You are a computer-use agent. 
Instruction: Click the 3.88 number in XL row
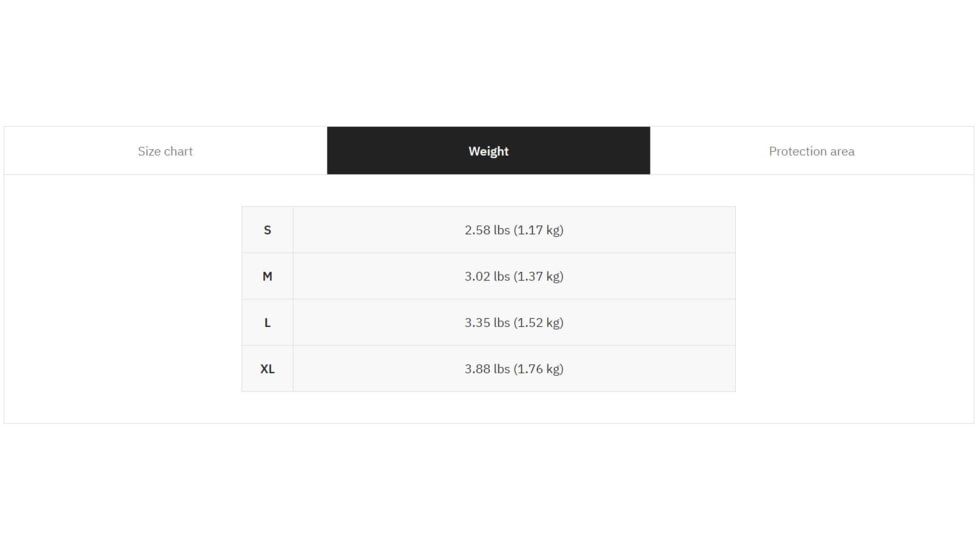pyautogui.click(x=477, y=368)
